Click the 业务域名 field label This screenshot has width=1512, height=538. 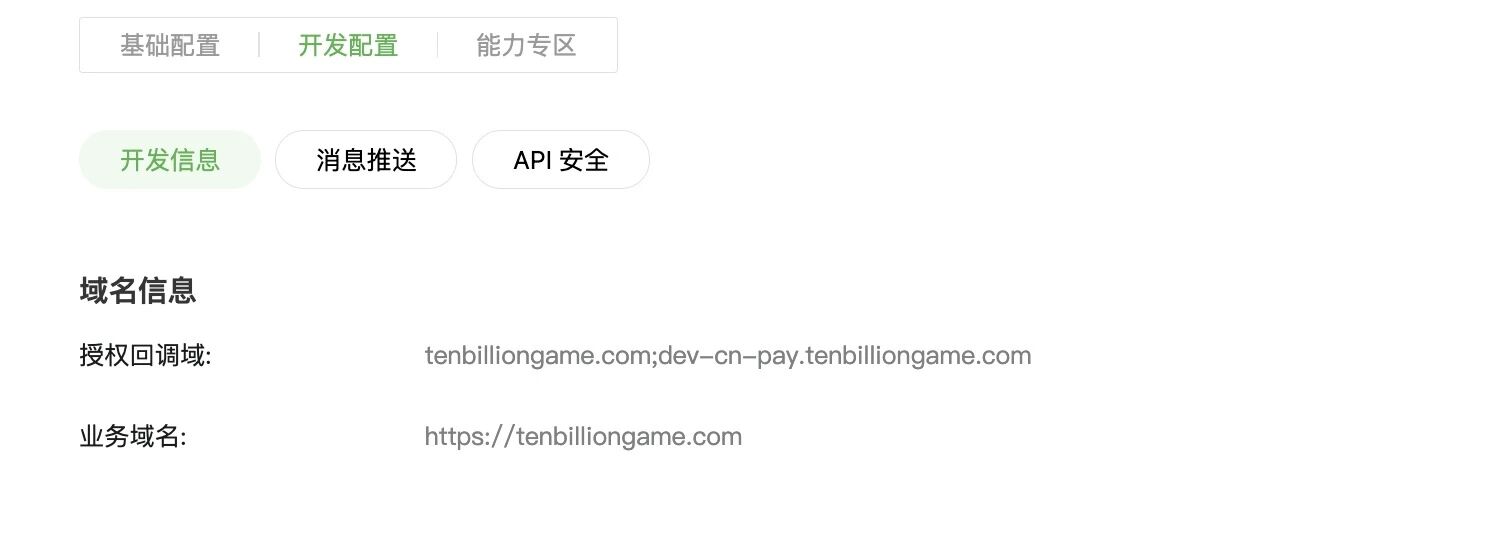click(x=134, y=437)
